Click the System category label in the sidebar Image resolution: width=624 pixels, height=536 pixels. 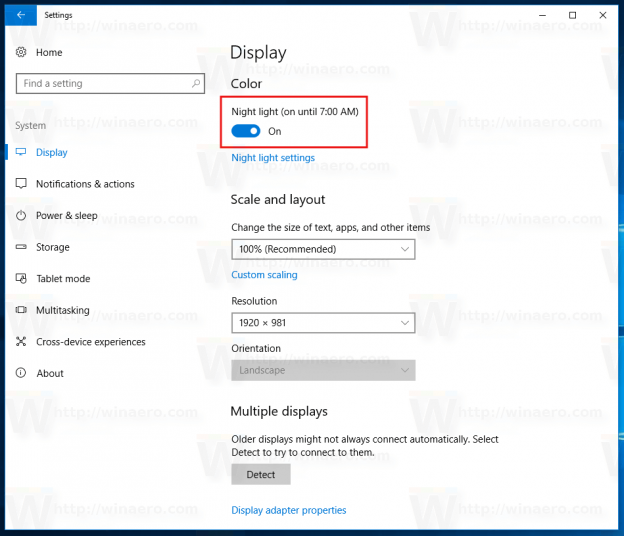[31, 125]
